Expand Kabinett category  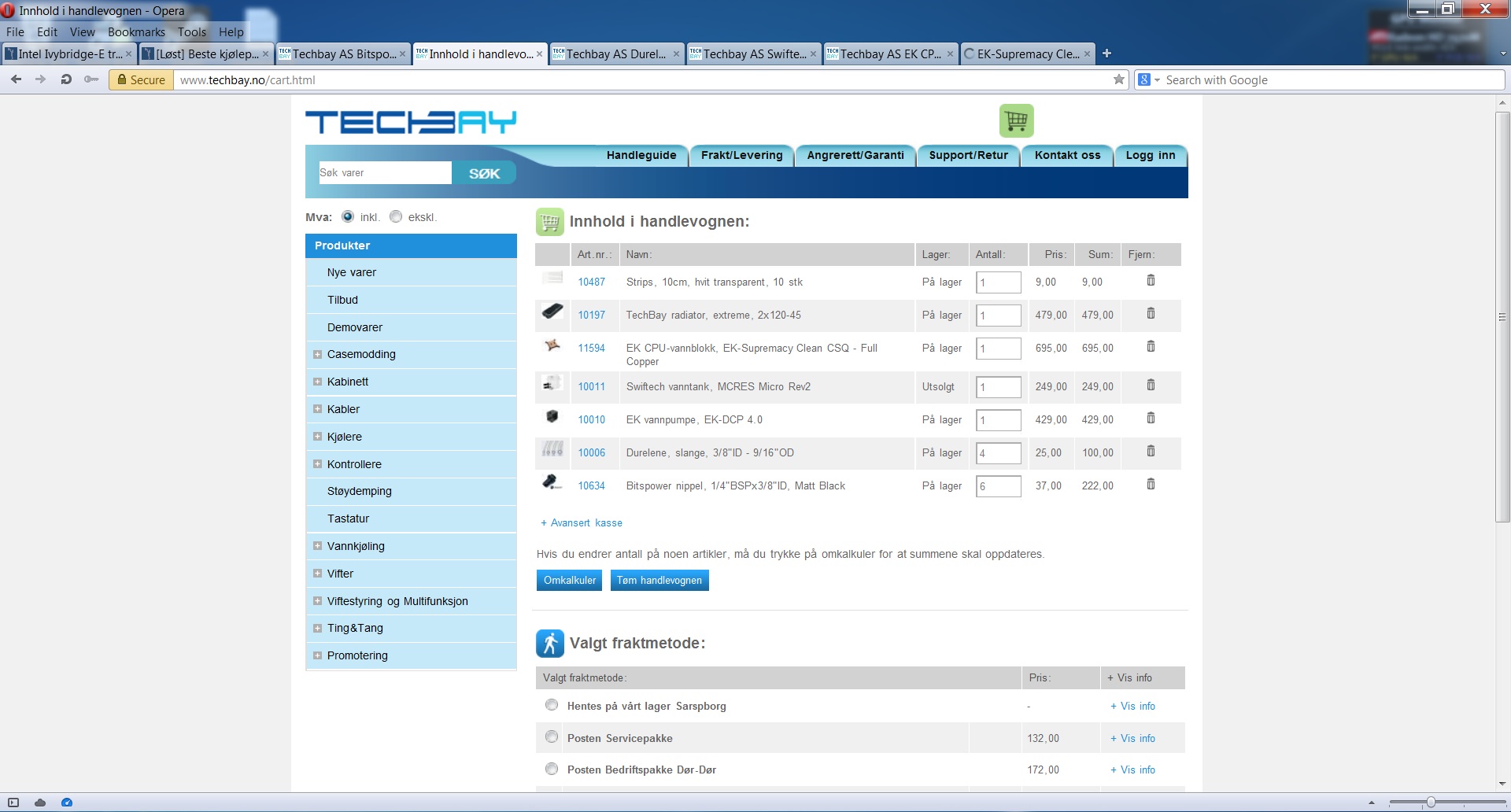317,382
